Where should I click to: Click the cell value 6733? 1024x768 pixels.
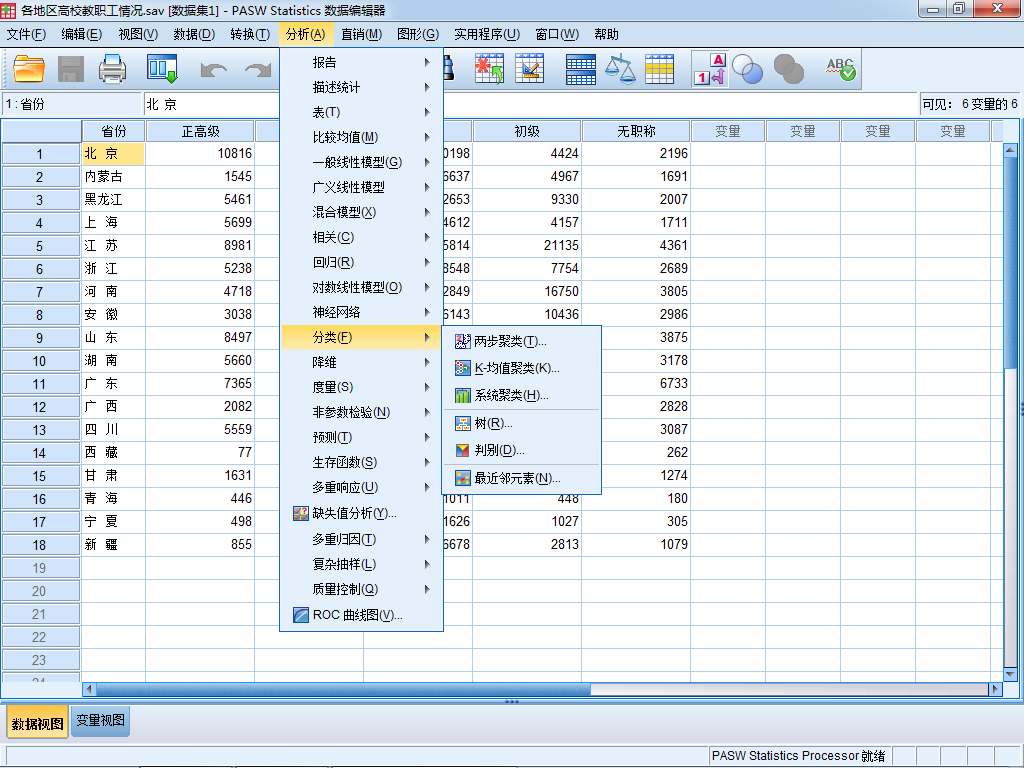[637, 383]
